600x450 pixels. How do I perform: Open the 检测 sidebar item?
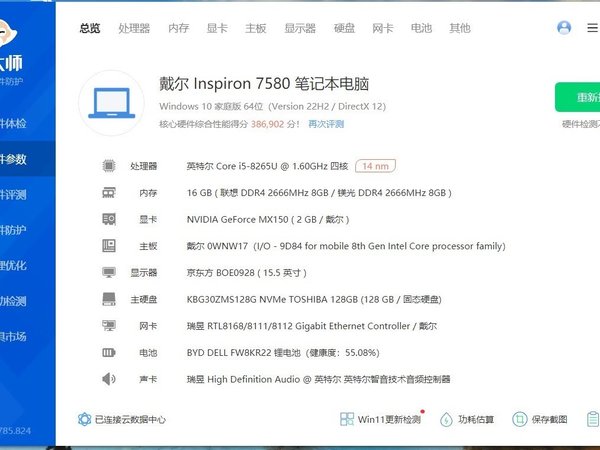pyautogui.click(x=28, y=301)
